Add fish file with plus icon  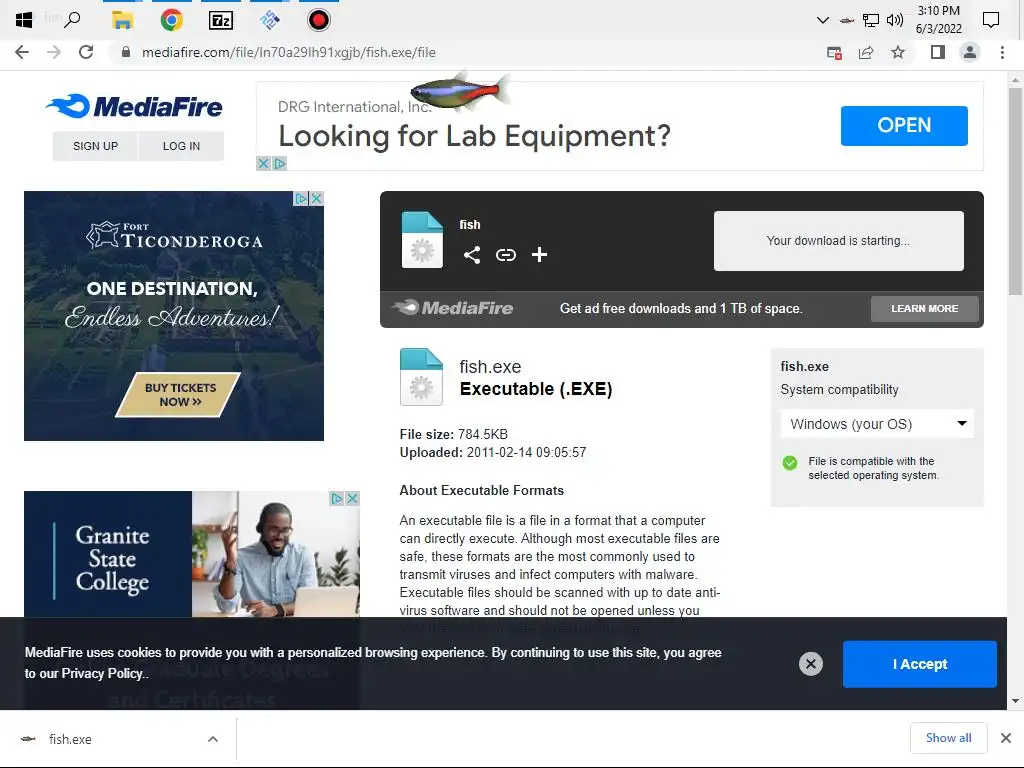pos(539,255)
